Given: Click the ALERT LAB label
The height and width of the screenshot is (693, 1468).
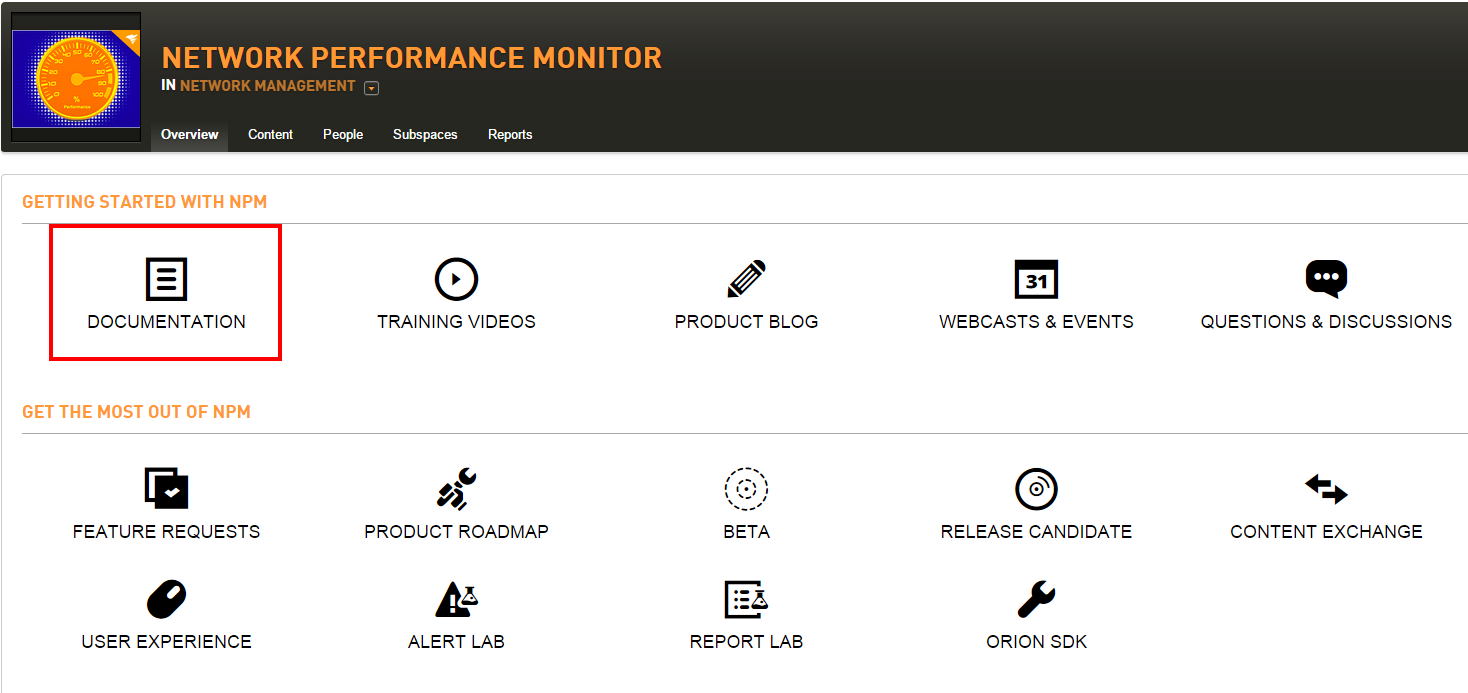Looking at the screenshot, I should (456, 642).
